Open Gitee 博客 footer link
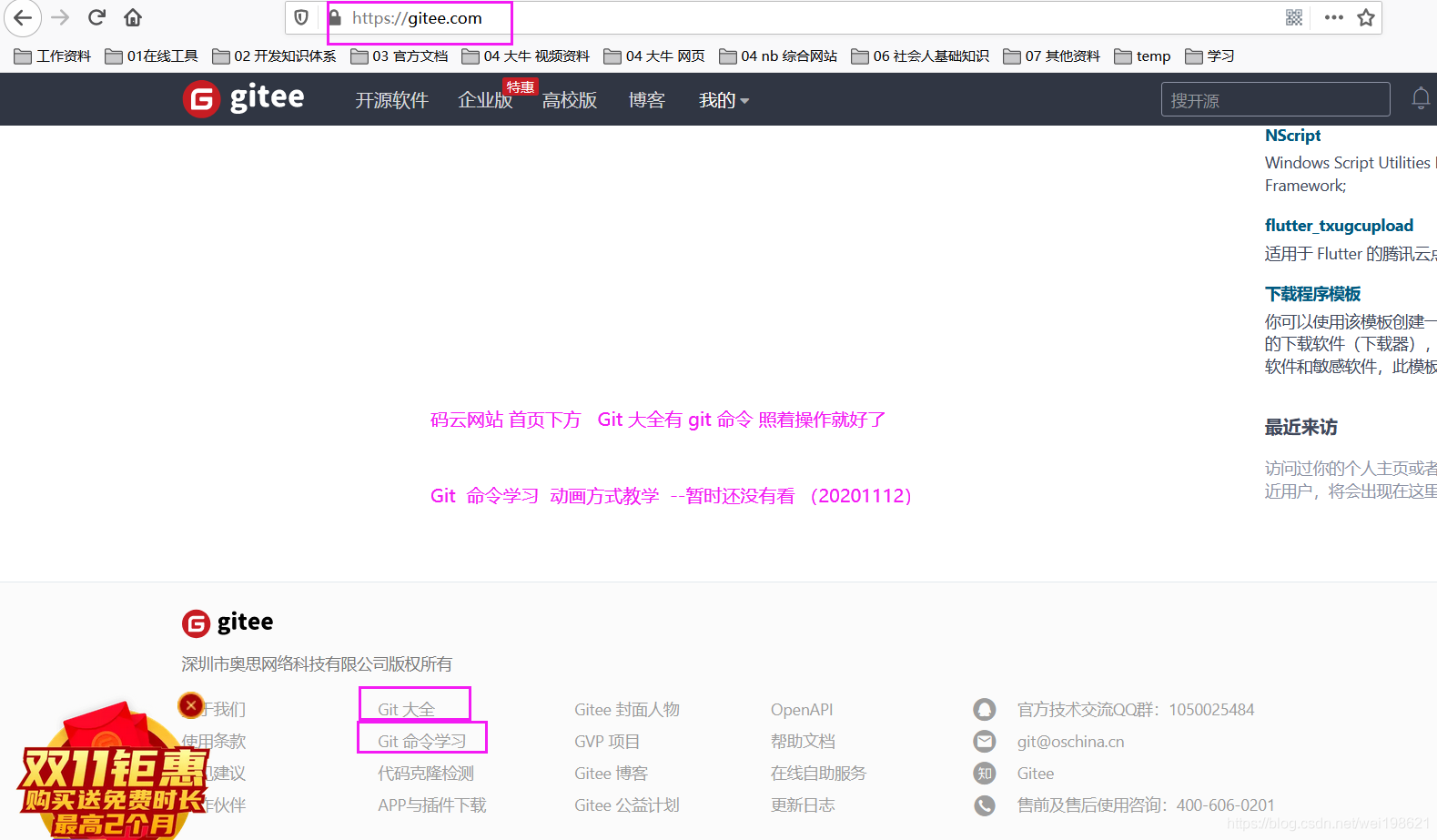Viewport: 1437px width, 840px height. pyautogui.click(x=611, y=773)
